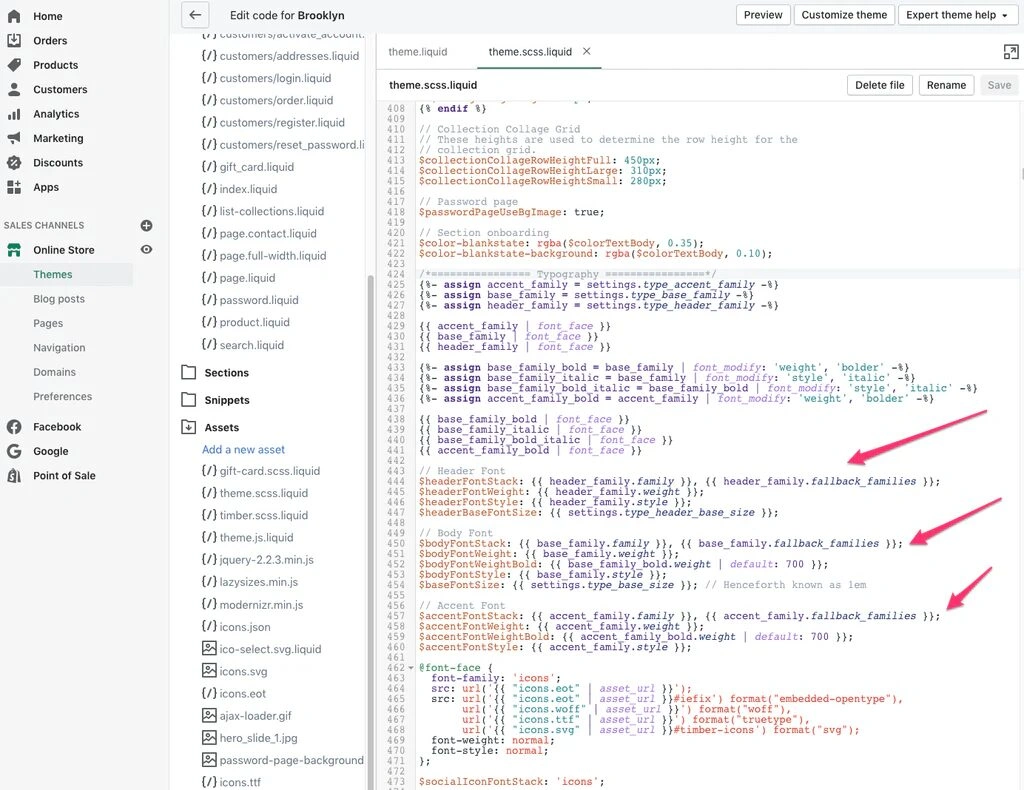
Task: Open Themes in the sidebar menu
Action: click(x=53, y=274)
